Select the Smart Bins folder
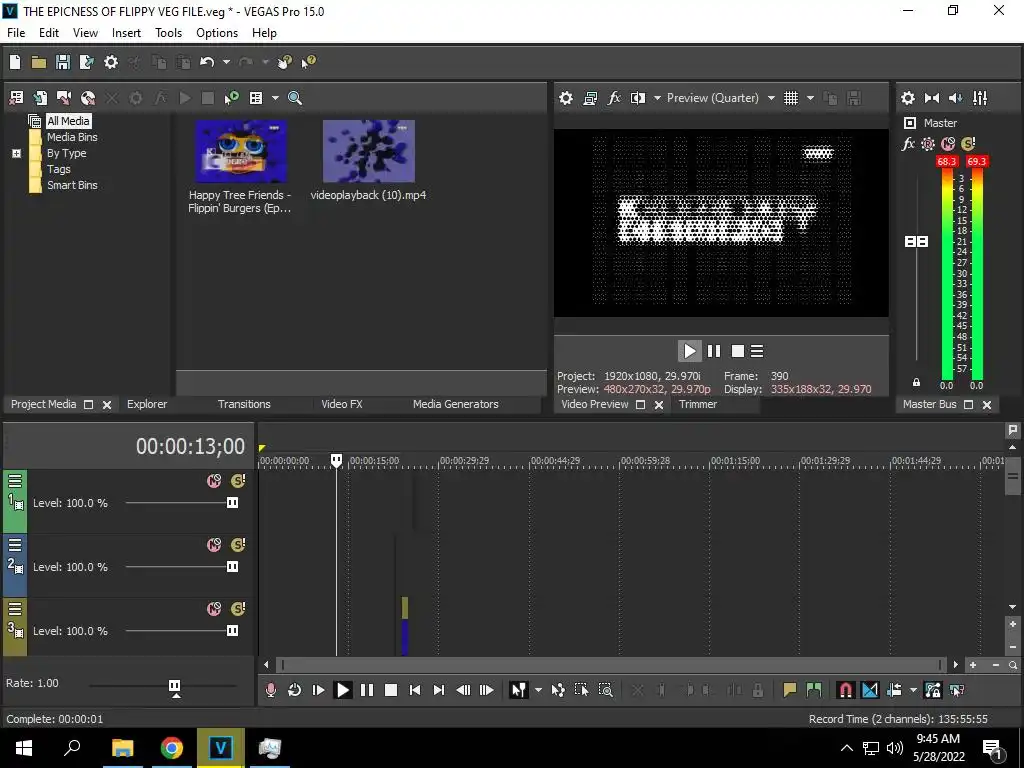The image size is (1024, 768). [x=72, y=185]
